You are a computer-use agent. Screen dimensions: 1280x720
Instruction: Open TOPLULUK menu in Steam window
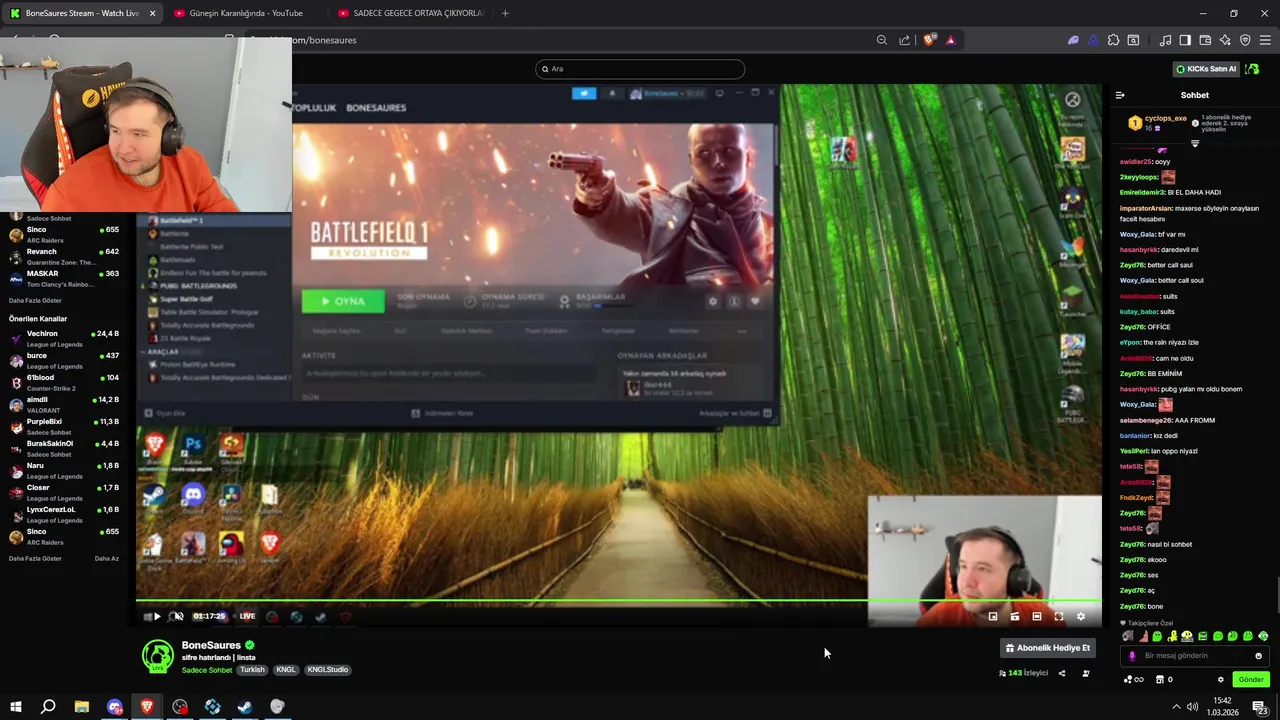point(314,107)
